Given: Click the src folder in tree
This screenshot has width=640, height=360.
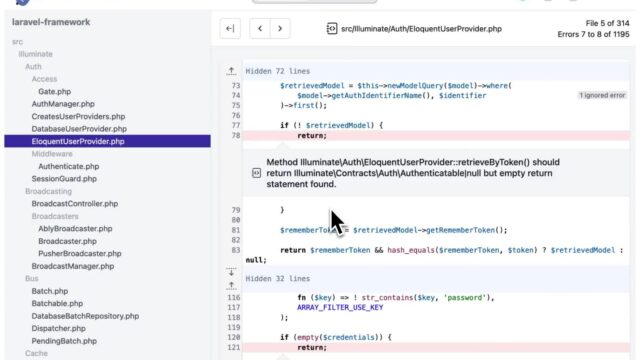Looking at the screenshot, I should [18, 42].
